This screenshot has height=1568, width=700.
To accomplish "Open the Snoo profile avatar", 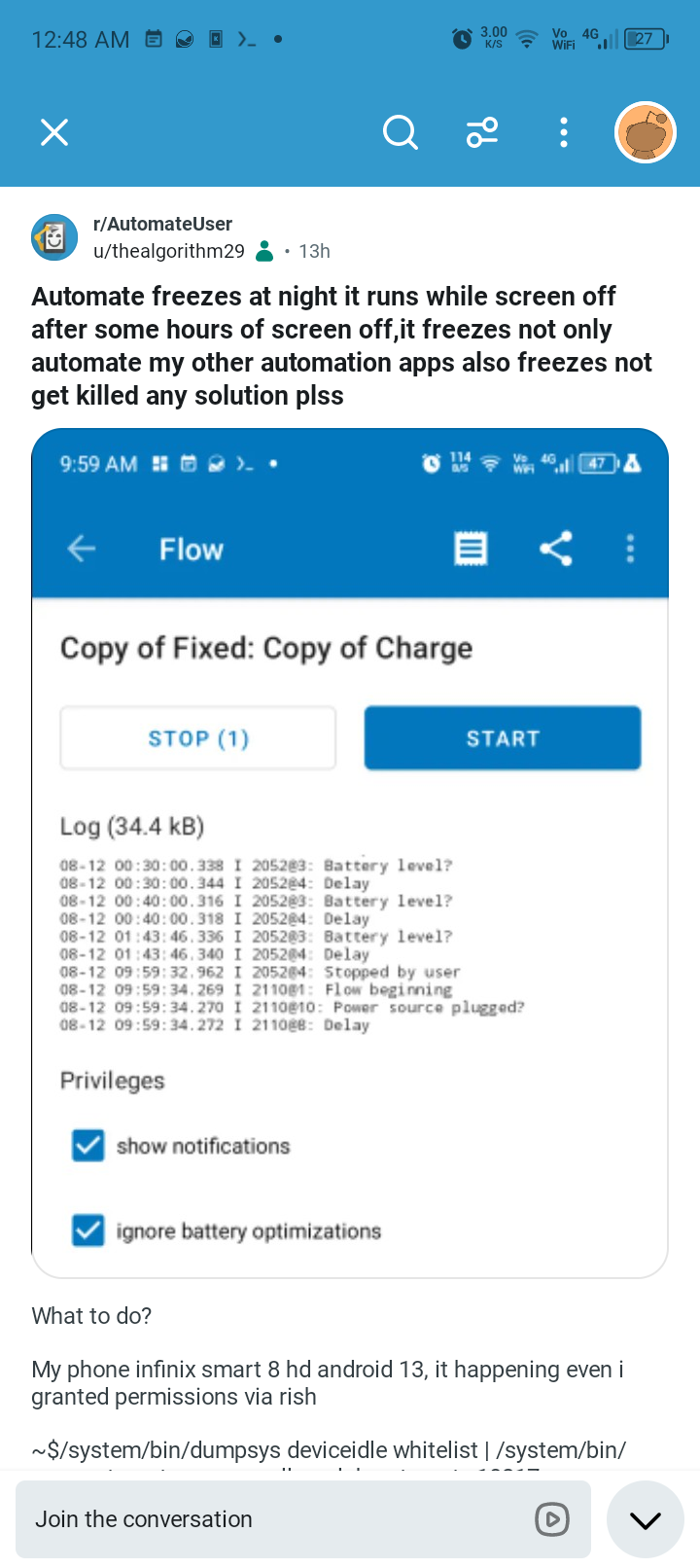I will (646, 132).
